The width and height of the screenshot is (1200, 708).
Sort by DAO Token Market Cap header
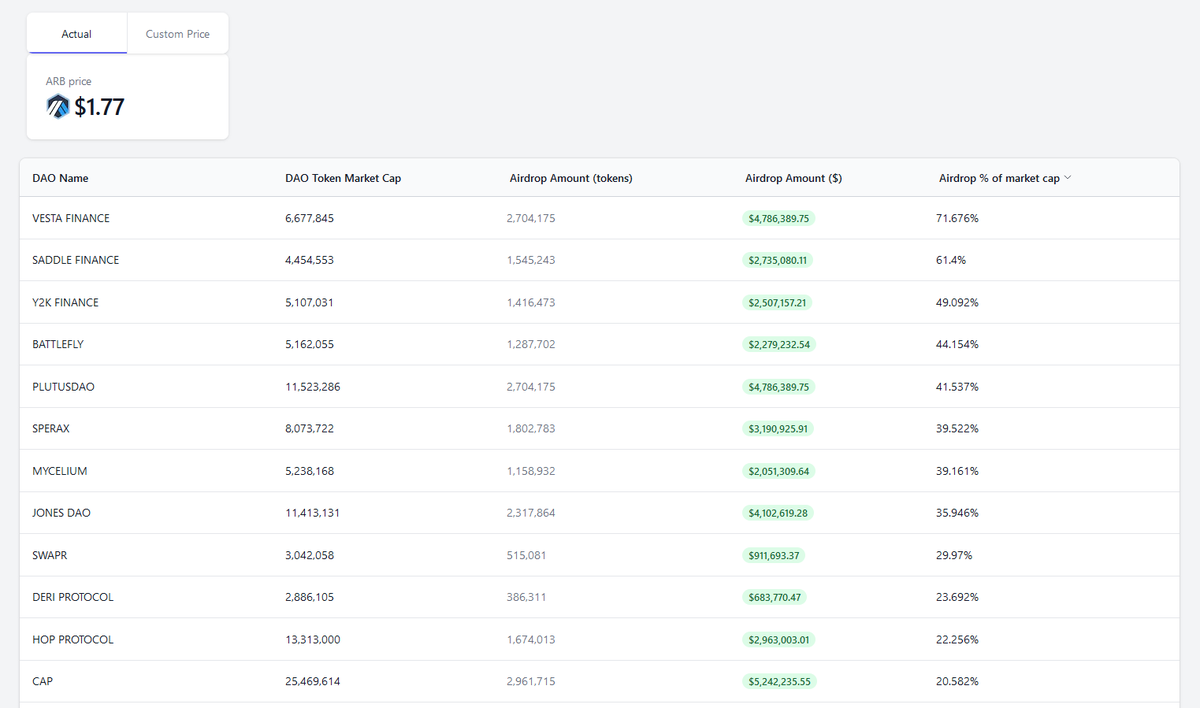point(343,178)
